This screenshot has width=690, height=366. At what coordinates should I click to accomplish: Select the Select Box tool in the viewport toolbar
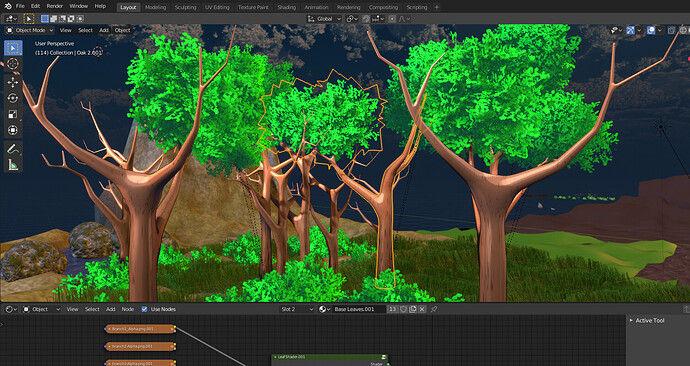pyautogui.click(x=13, y=48)
